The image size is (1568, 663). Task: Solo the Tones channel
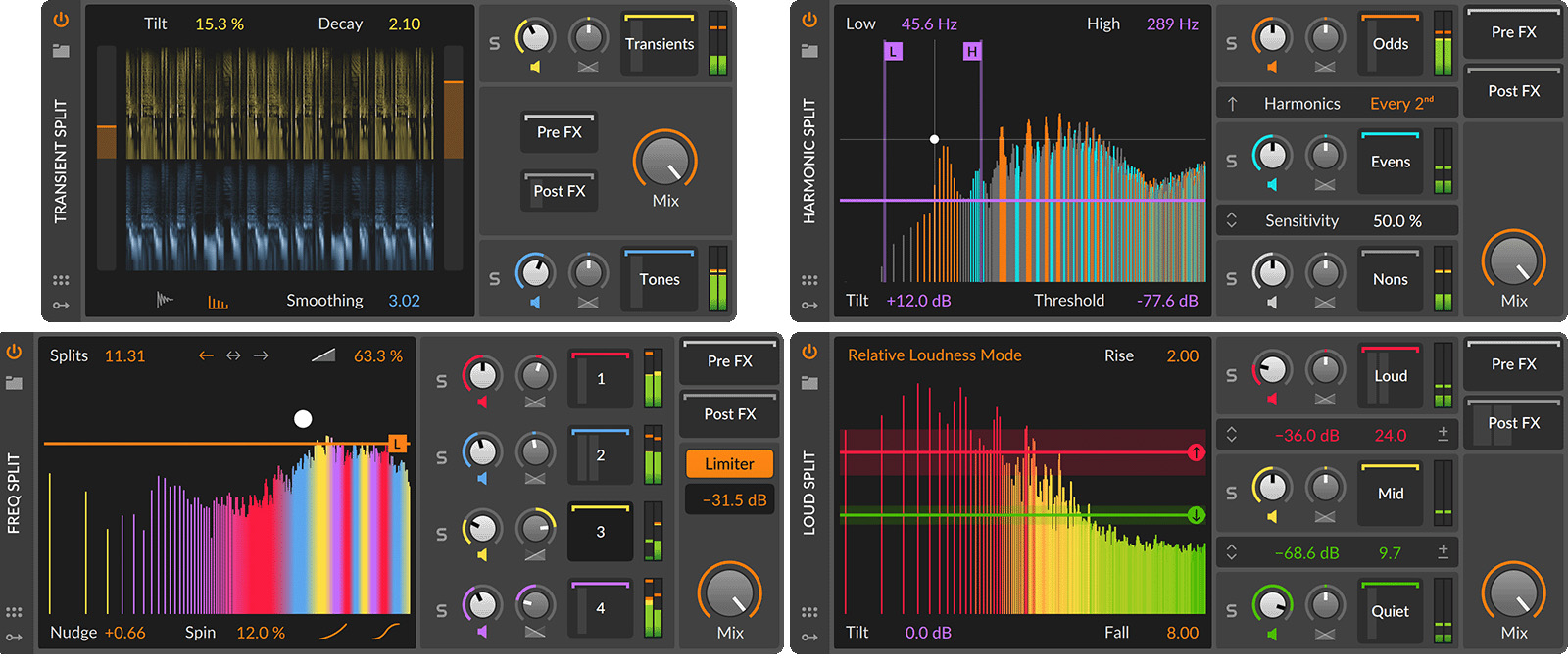[x=494, y=279]
